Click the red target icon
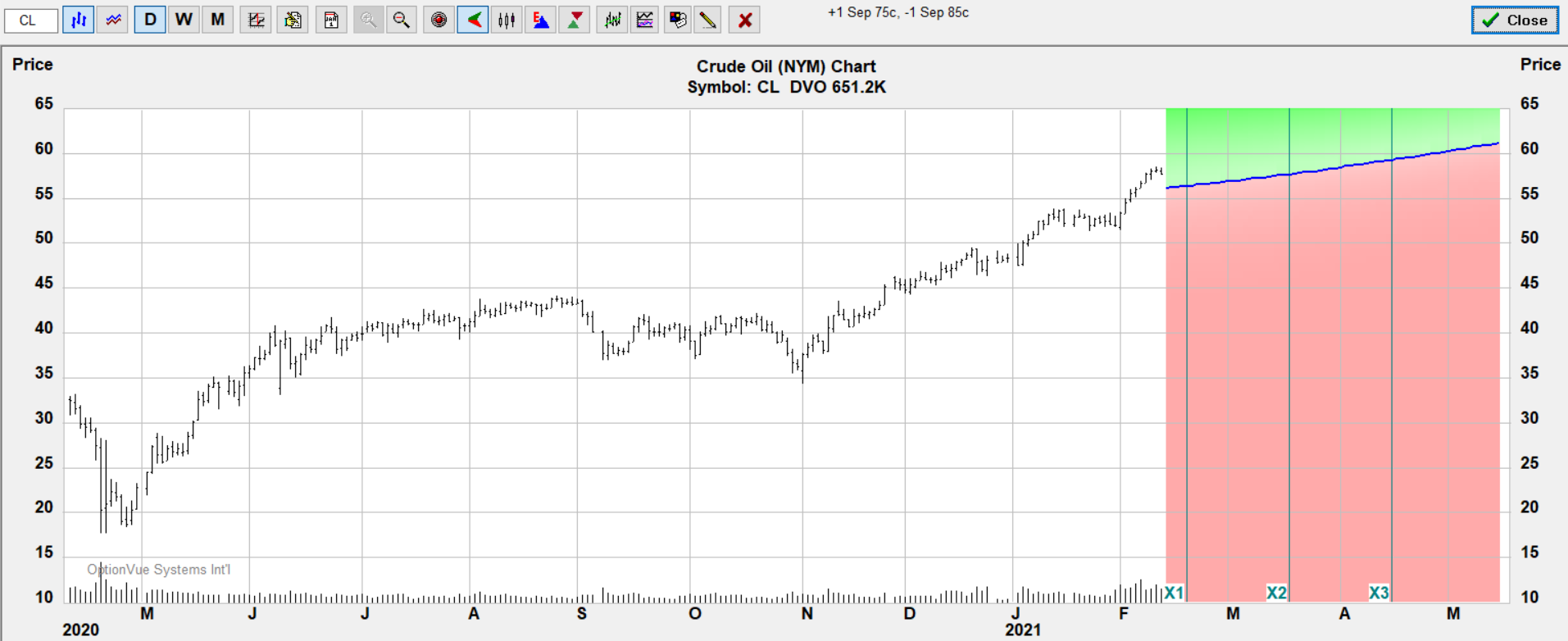The image size is (1568, 641). 439,20
